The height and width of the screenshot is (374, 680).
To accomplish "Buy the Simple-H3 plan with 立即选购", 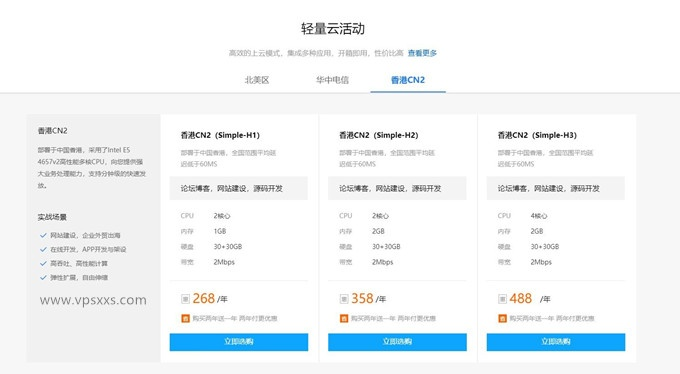I will point(556,342).
